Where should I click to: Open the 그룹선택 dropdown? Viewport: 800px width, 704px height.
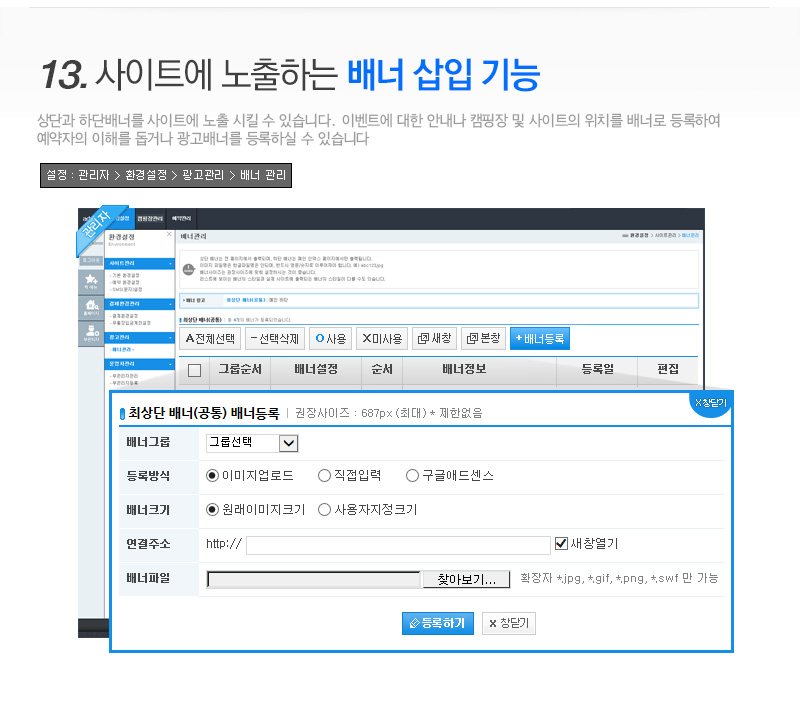click(x=252, y=443)
